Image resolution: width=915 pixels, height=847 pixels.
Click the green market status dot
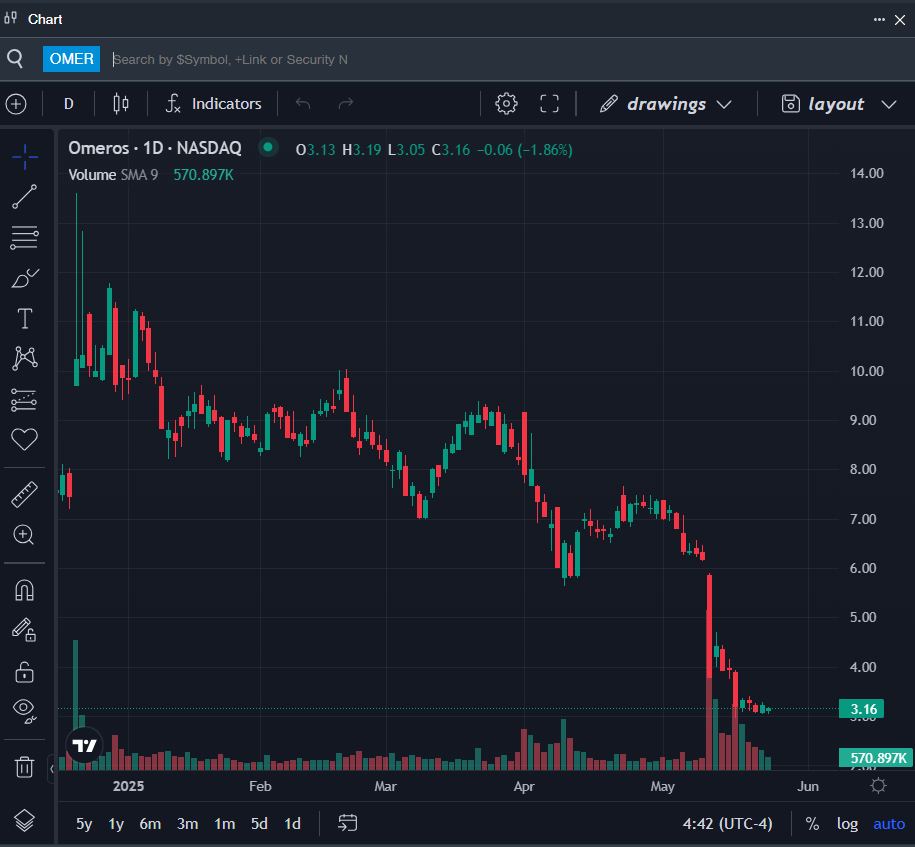268,147
